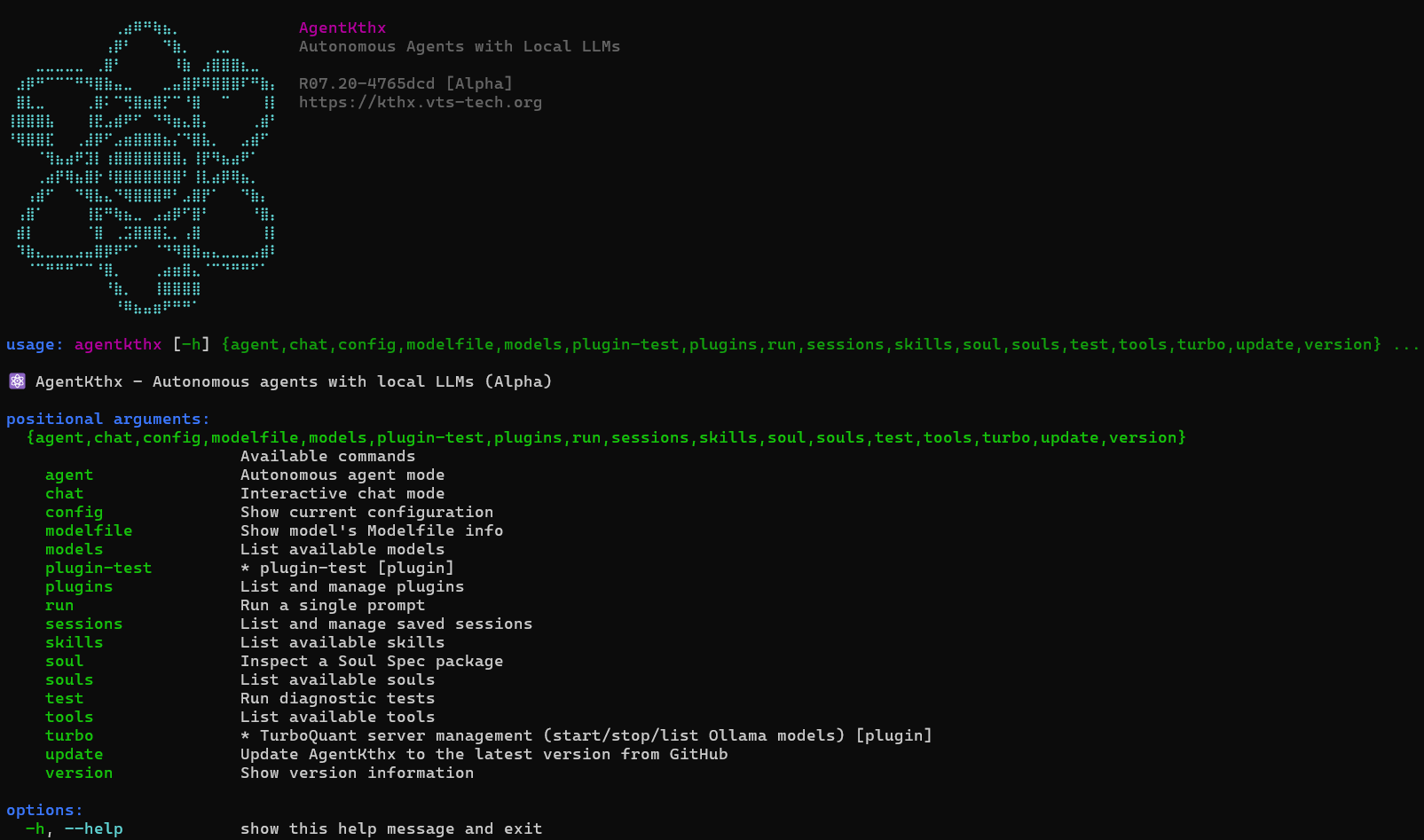Select the 'soul' command name in list
The height and width of the screenshot is (840, 1424).
64,661
